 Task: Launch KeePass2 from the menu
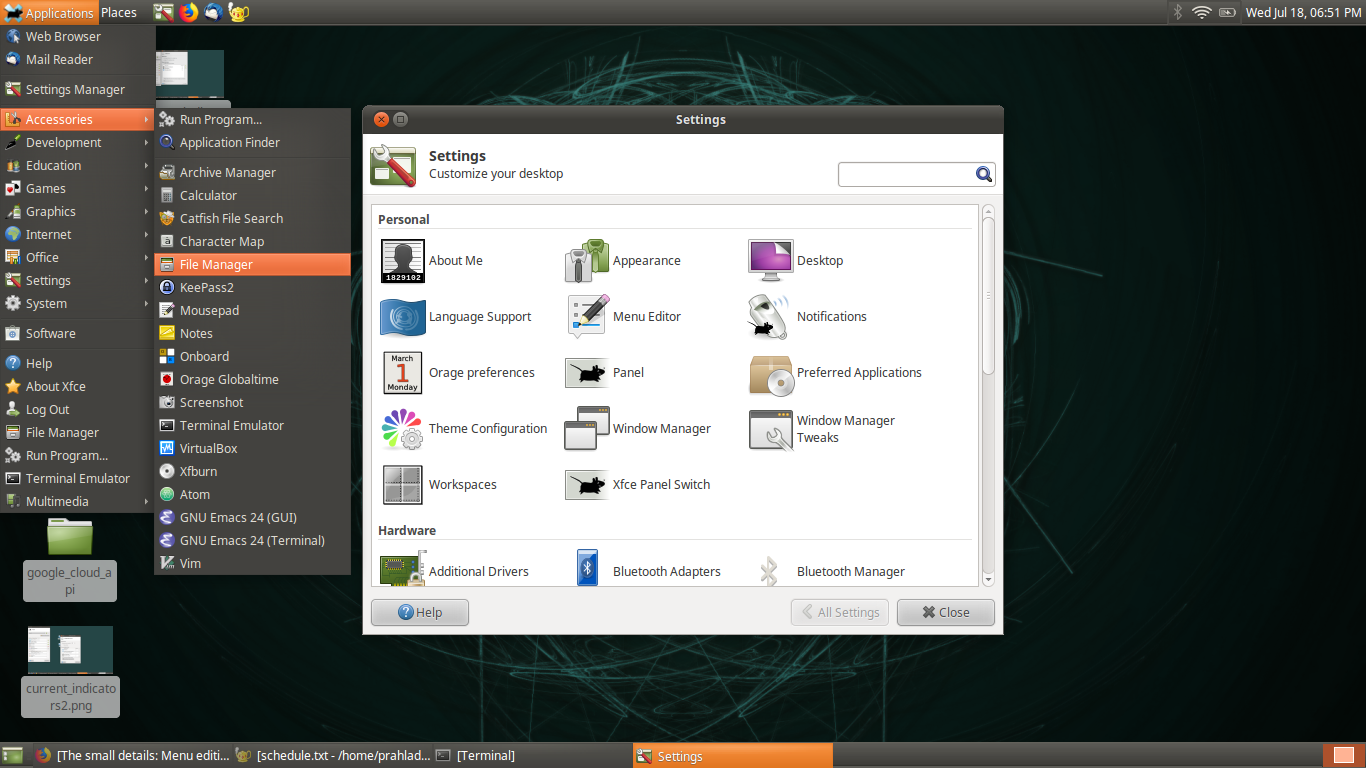(253, 287)
